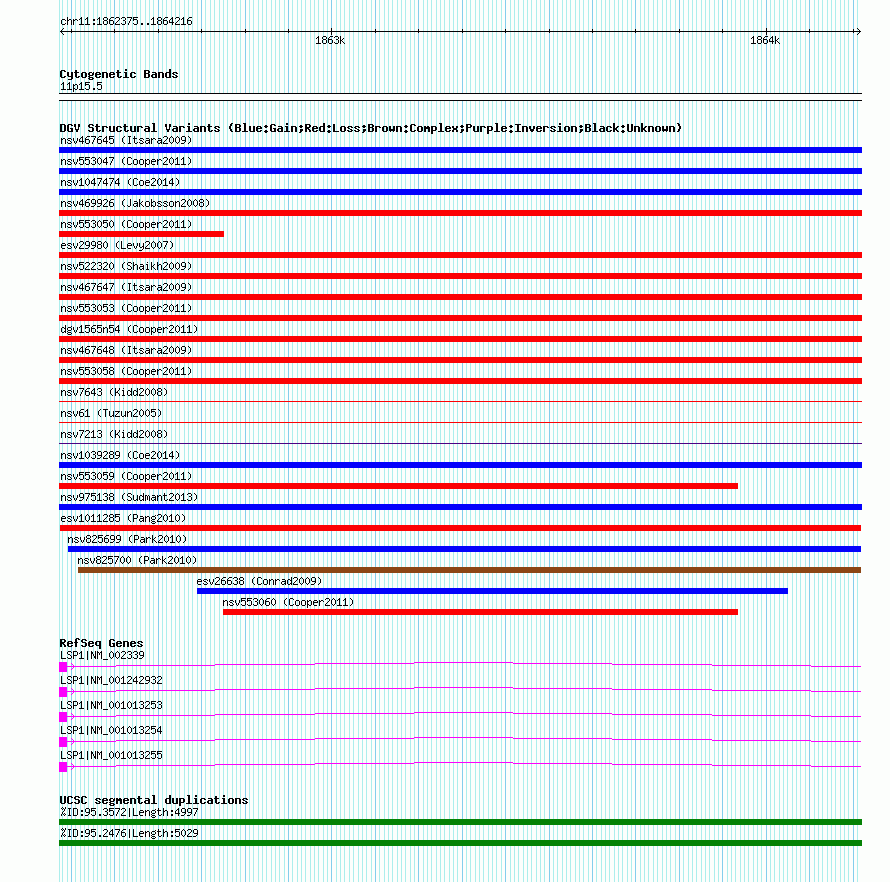Image resolution: width=890 pixels, height=882 pixels.
Task: Click the DGV Structural Variants track title
Action: [x=370, y=128]
